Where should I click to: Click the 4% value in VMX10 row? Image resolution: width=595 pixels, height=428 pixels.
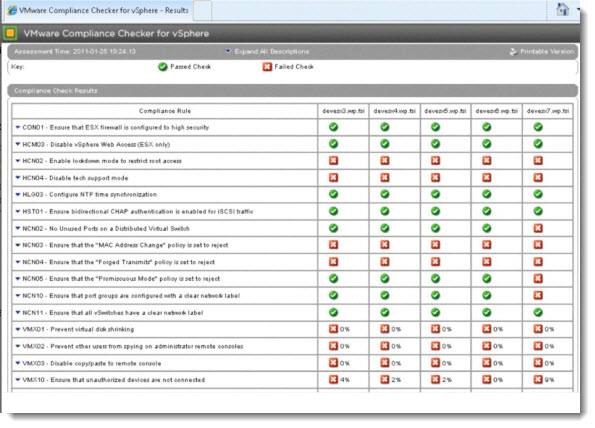345,380
